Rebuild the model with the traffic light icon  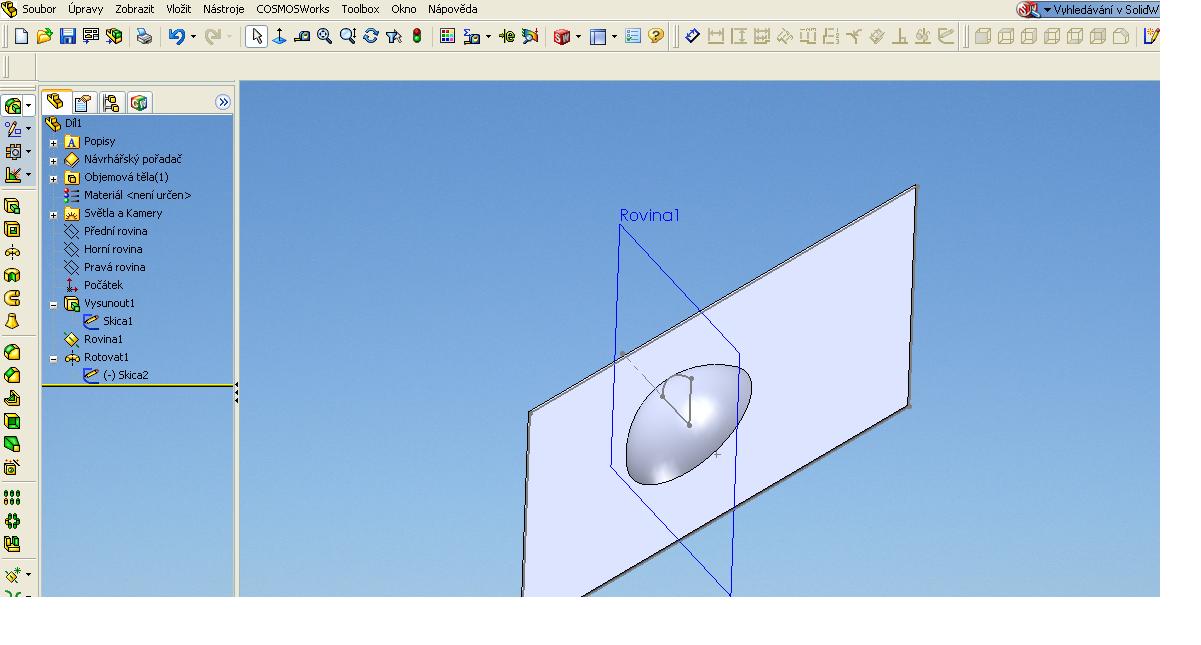pos(417,36)
